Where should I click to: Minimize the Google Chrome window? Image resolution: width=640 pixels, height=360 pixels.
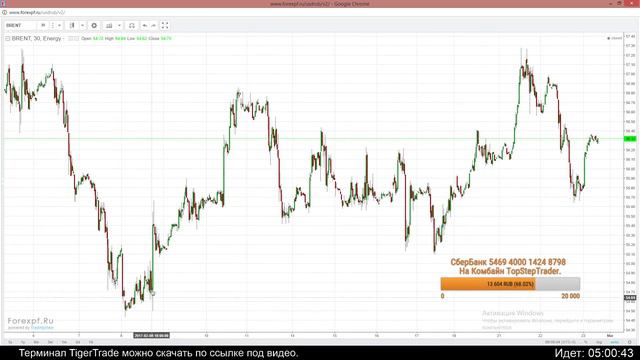click(611, 4)
